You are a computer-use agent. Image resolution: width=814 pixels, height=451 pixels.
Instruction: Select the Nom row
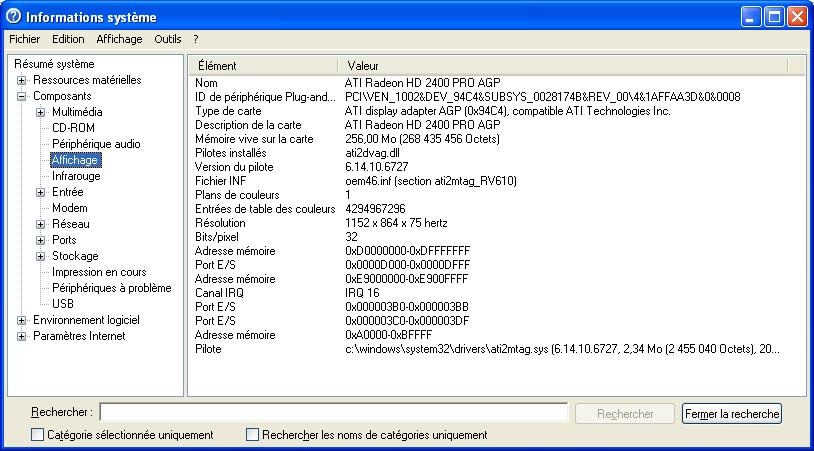[x=497, y=83]
